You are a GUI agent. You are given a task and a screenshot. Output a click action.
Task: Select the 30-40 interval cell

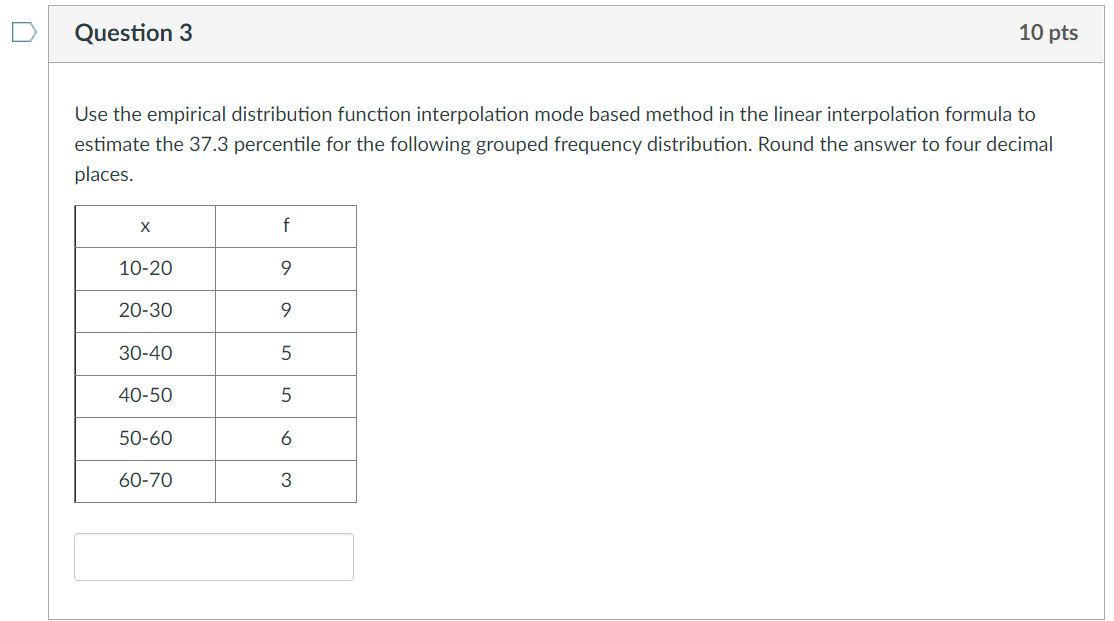144,353
